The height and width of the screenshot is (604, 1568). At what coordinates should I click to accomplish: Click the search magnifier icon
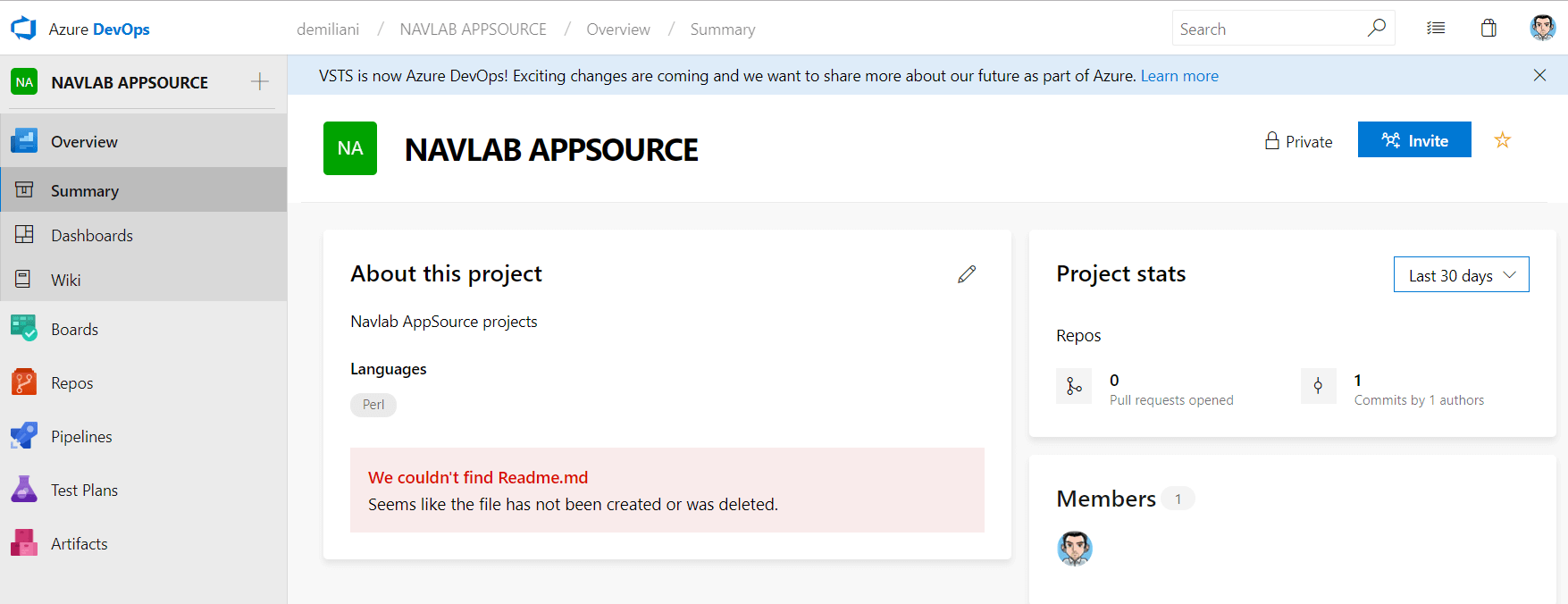tap(1377, 29)
